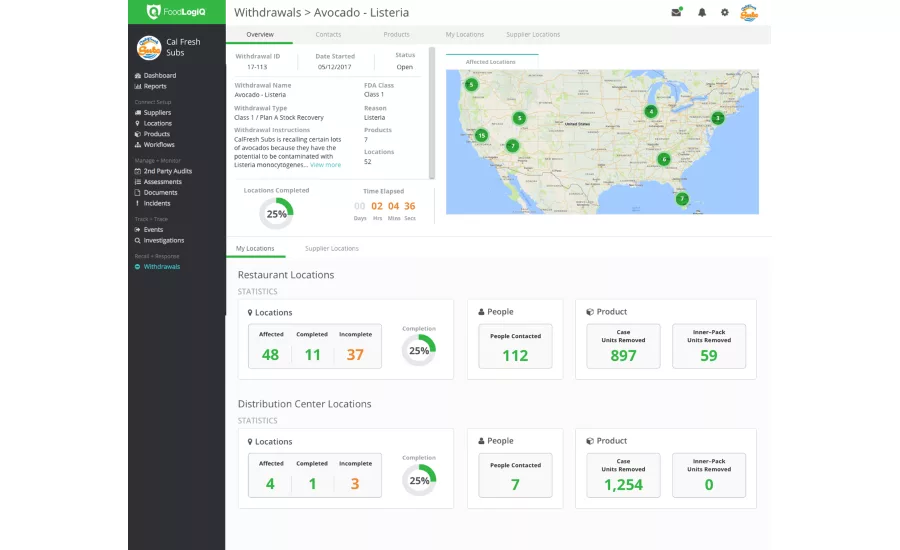The height and width of the screenshot is (550, 900).
Task: Click the Assessments list icon
Action: point(138,182)
